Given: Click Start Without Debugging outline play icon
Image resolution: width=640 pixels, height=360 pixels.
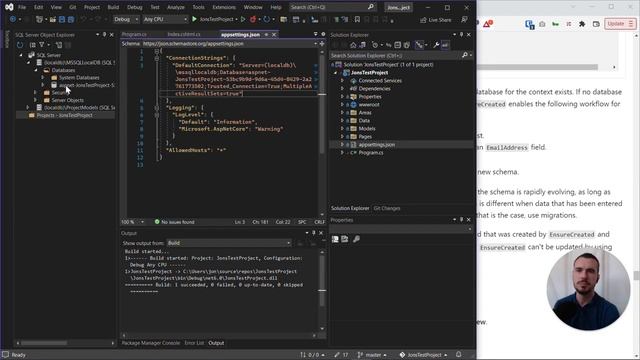Looking at the screenshot, I should tap(243, 19).
